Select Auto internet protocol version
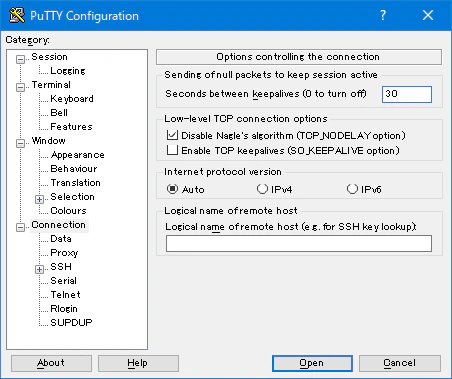The height and width of the screenshot is (379, 452). (x=172, y=189)
